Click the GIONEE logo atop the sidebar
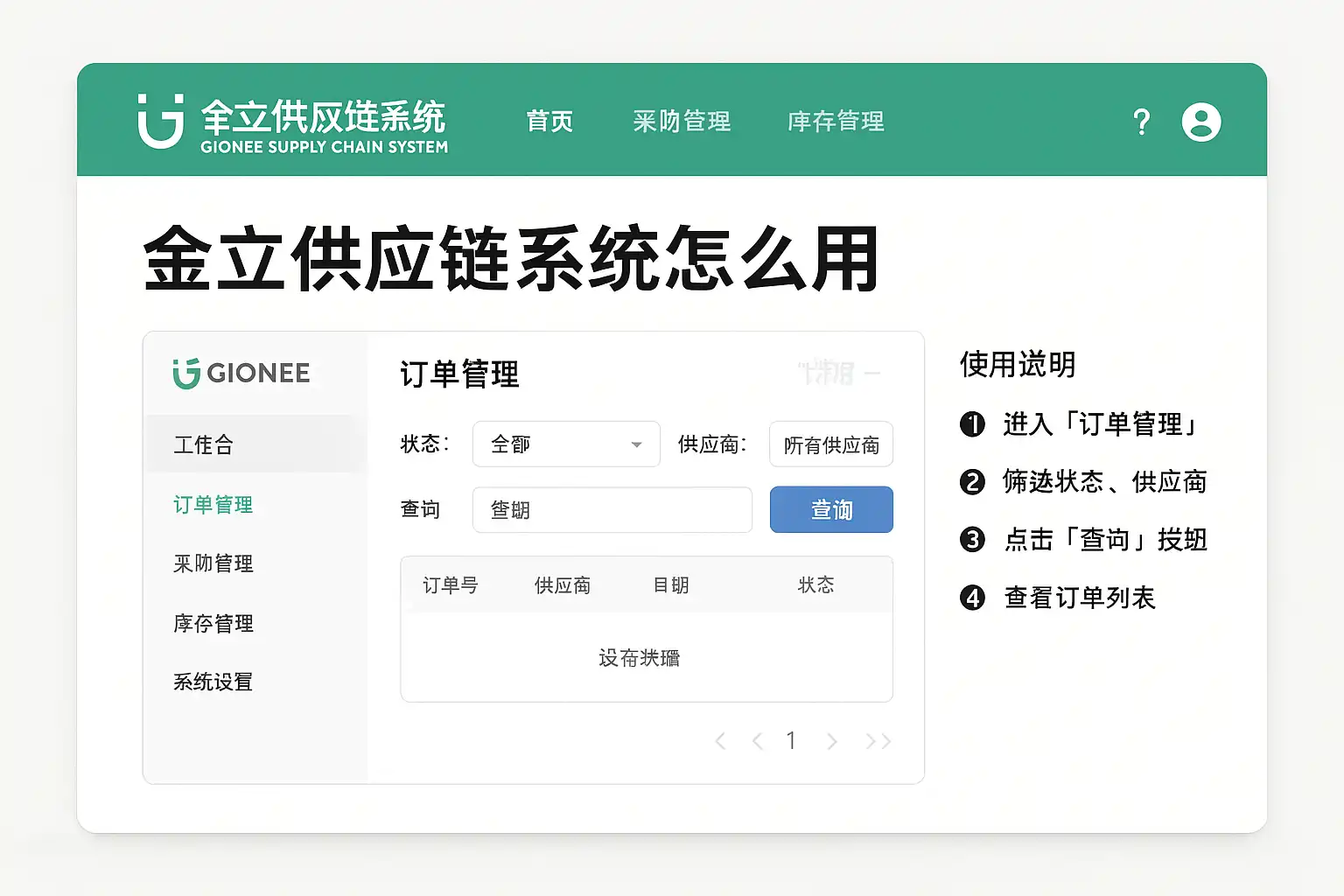 point(241,374)
